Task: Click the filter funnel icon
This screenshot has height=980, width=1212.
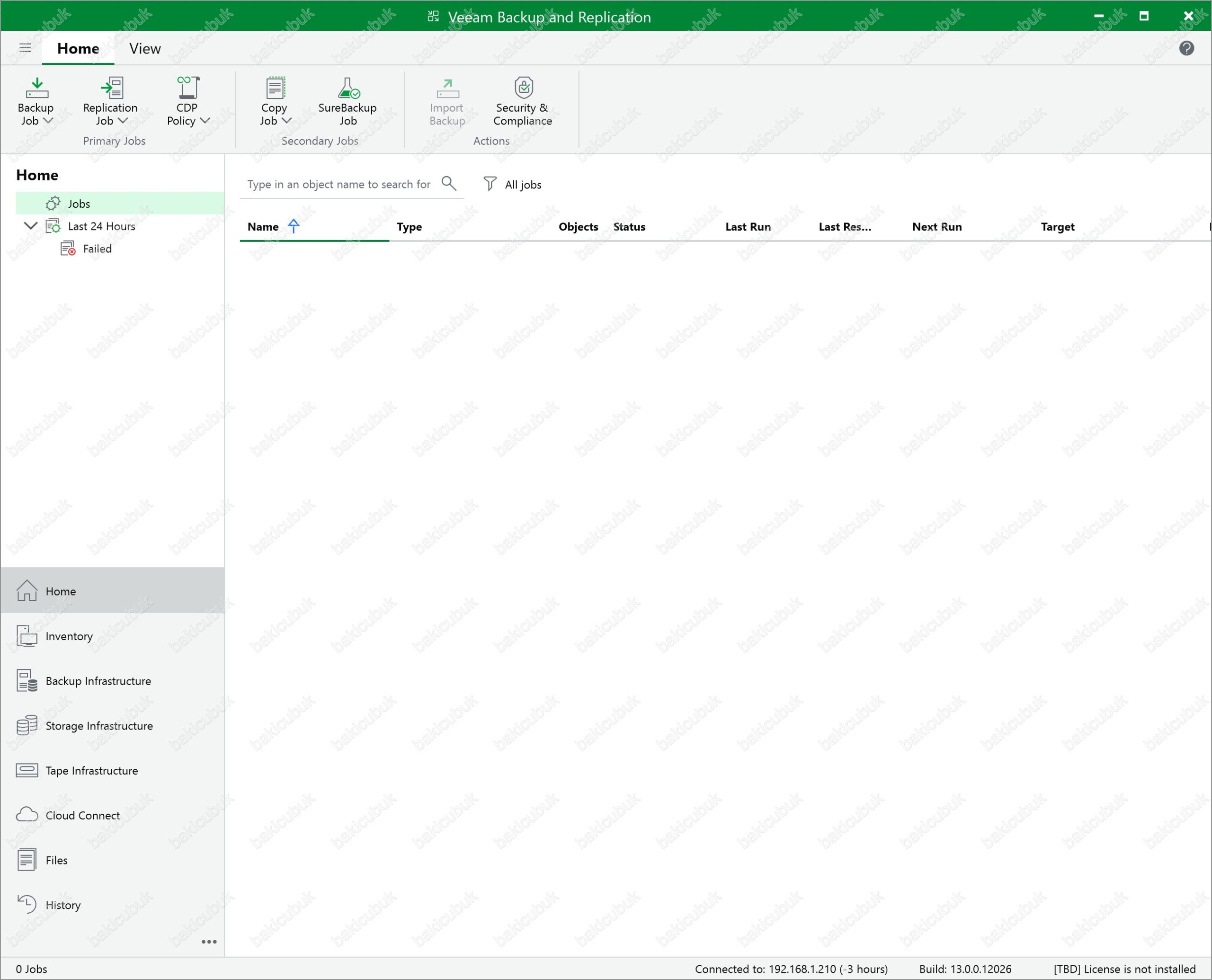Action: [x=490, y=184]
